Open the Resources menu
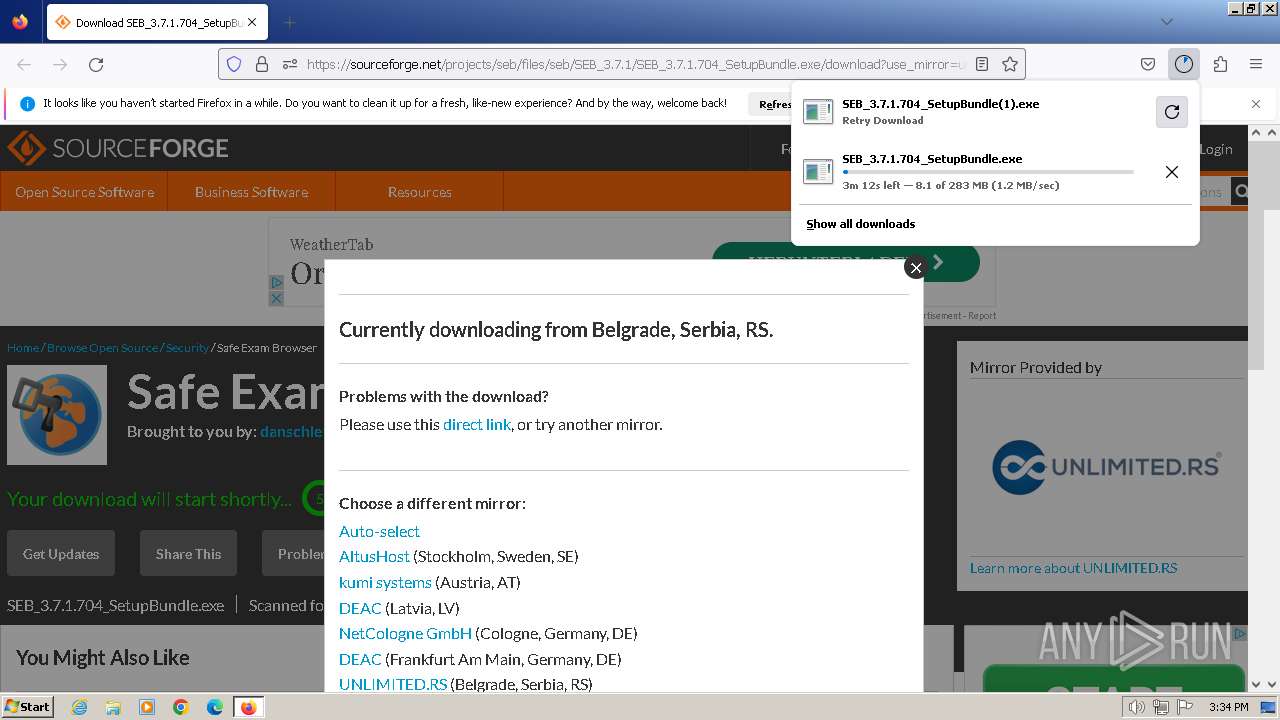This screenshot has height=720, width=1280. [x=420, y=192]
